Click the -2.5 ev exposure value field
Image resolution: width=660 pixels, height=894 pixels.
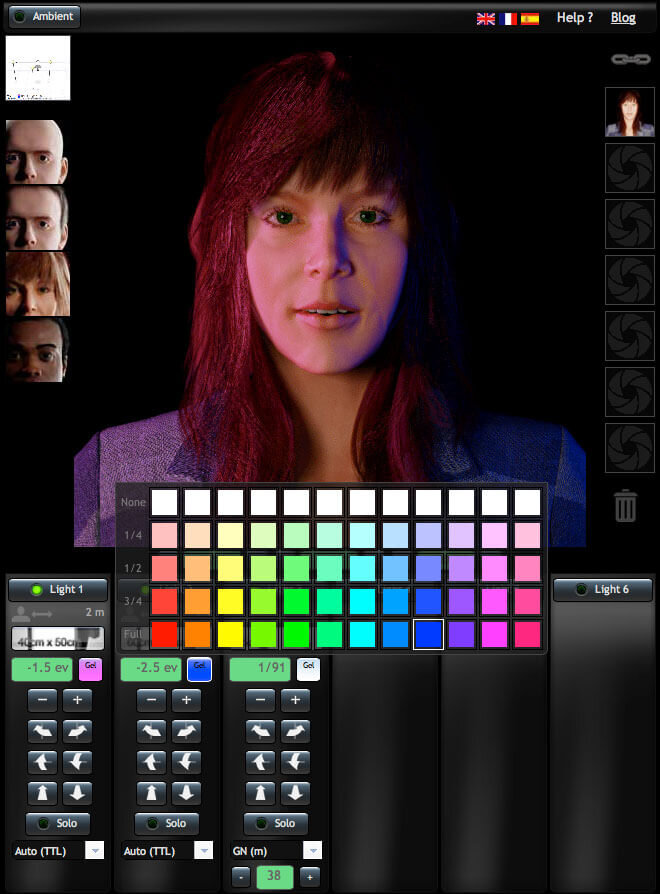pos(151,669)
